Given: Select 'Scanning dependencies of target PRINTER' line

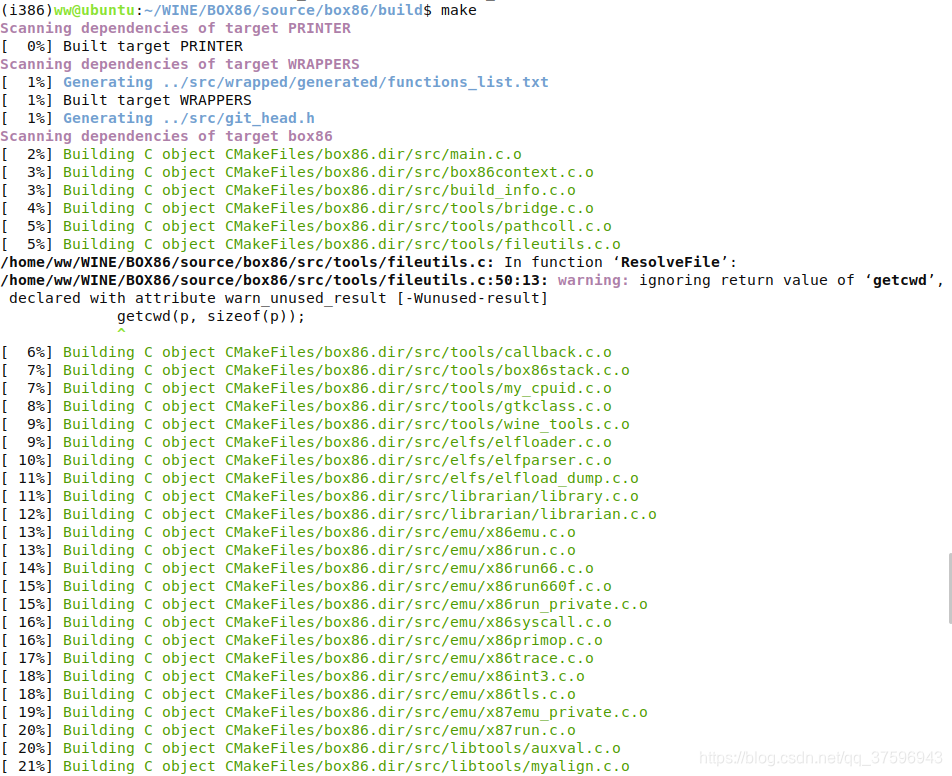Looking at the screenshot, I should pyautogui.click(x=175, y=29).
